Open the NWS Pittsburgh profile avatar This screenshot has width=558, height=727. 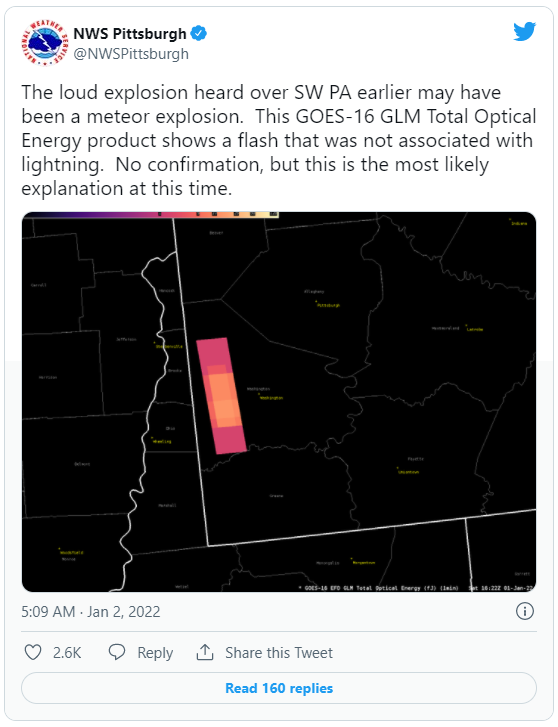pos(44,43)
